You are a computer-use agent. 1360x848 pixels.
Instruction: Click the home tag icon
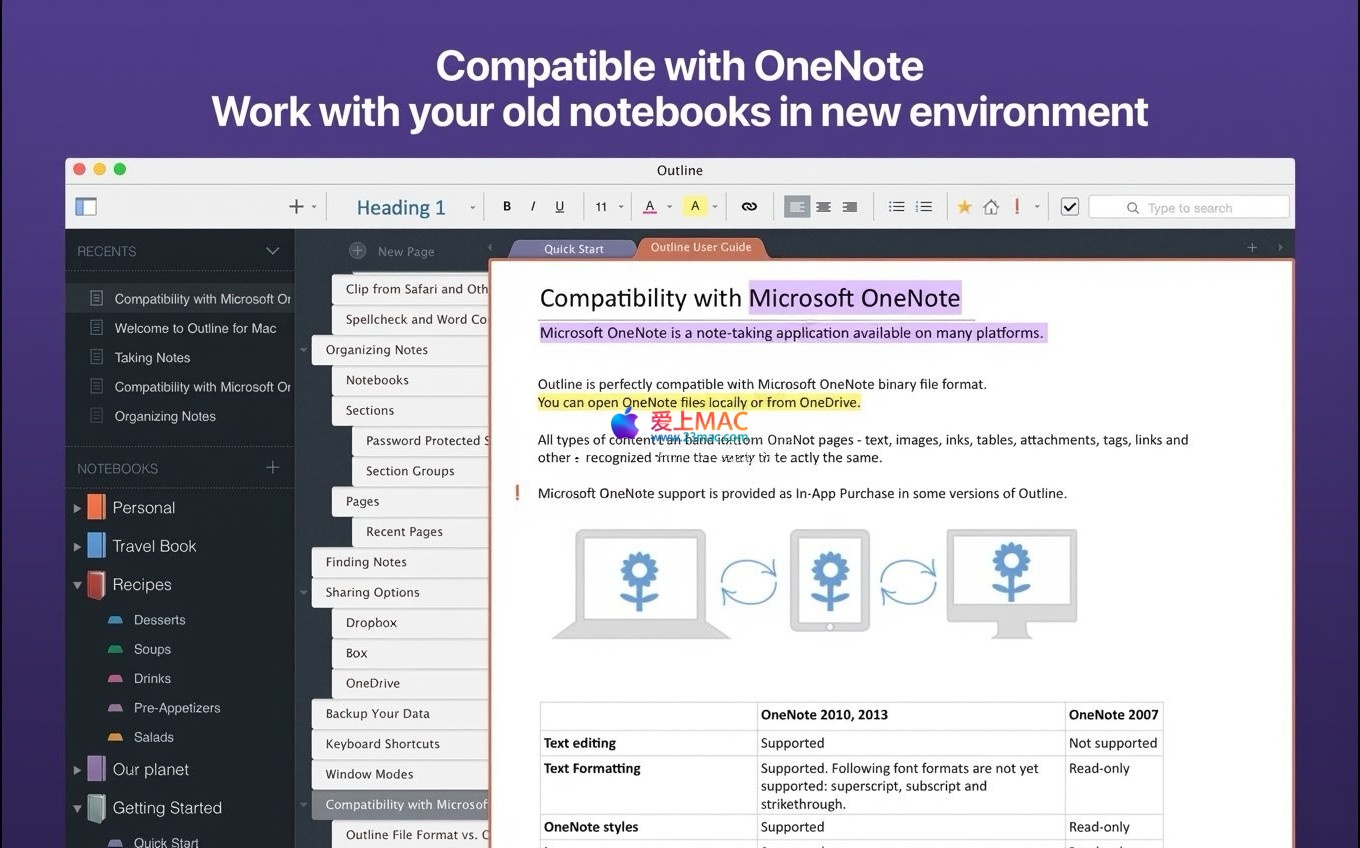(991, 207)
